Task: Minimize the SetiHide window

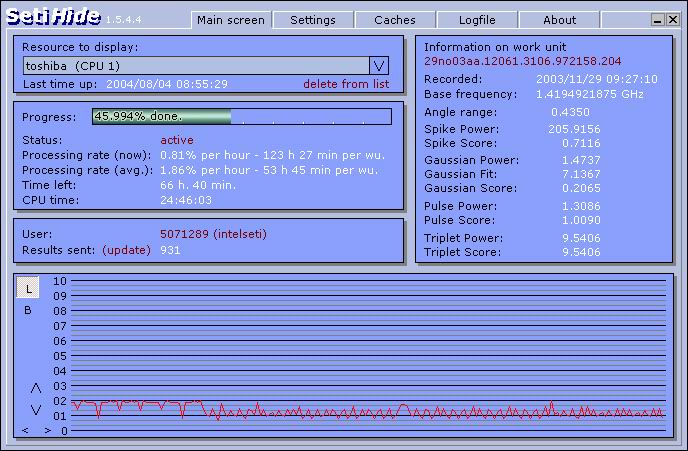Action: 657,20
